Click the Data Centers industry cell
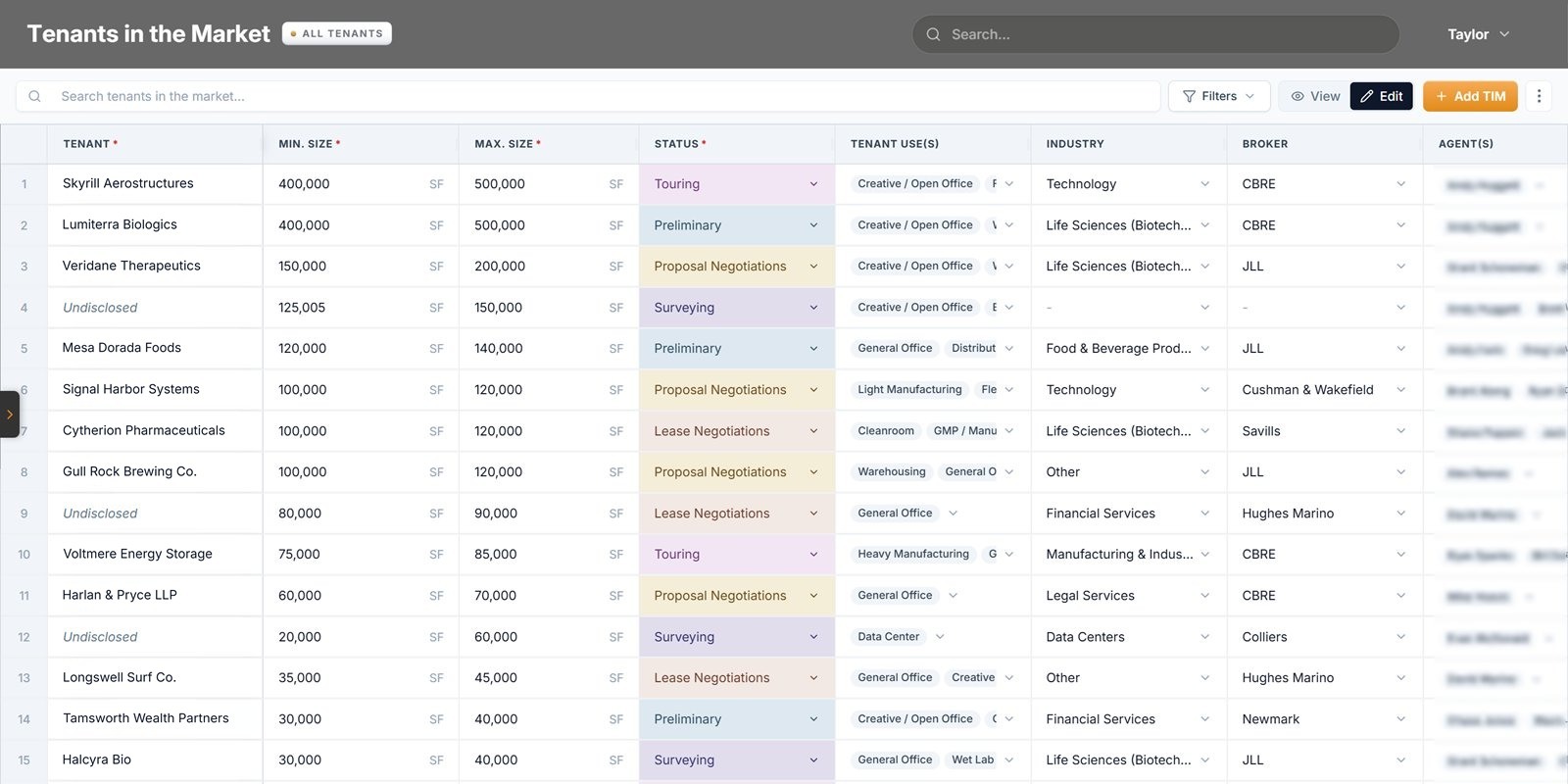The height and width of the screenshot is (784, 1568). (x=1128, y=637)
